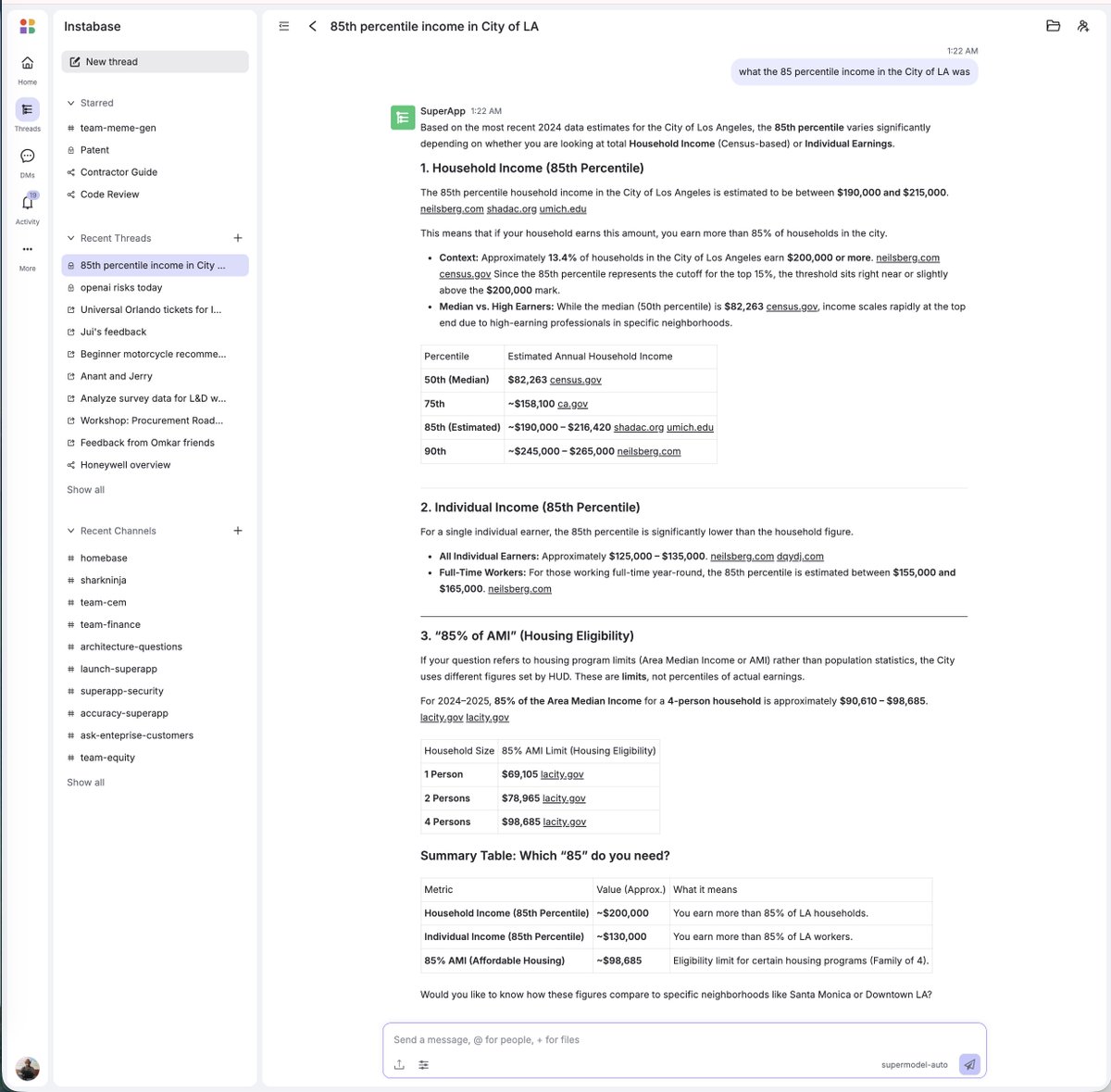The image size is (1111, 1092).
Task: Open the supermodel-auto model selector
Action: click(x=915, y=1065)
